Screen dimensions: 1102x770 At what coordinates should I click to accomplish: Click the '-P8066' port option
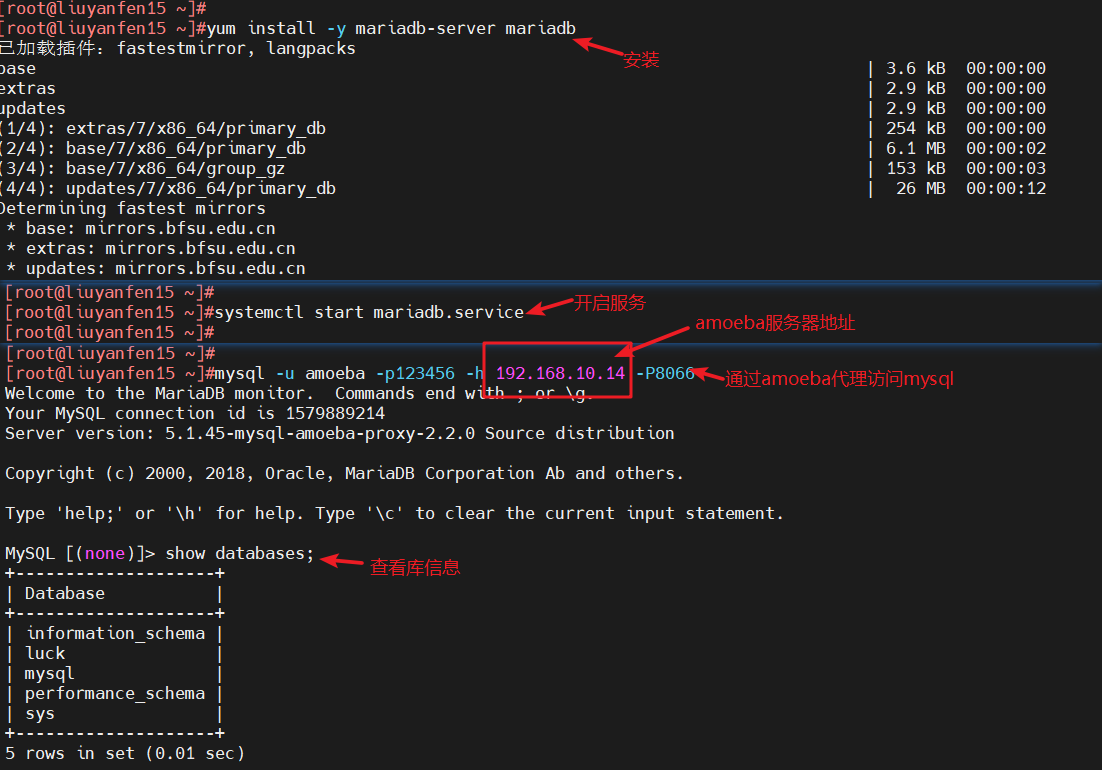point(666,373)
